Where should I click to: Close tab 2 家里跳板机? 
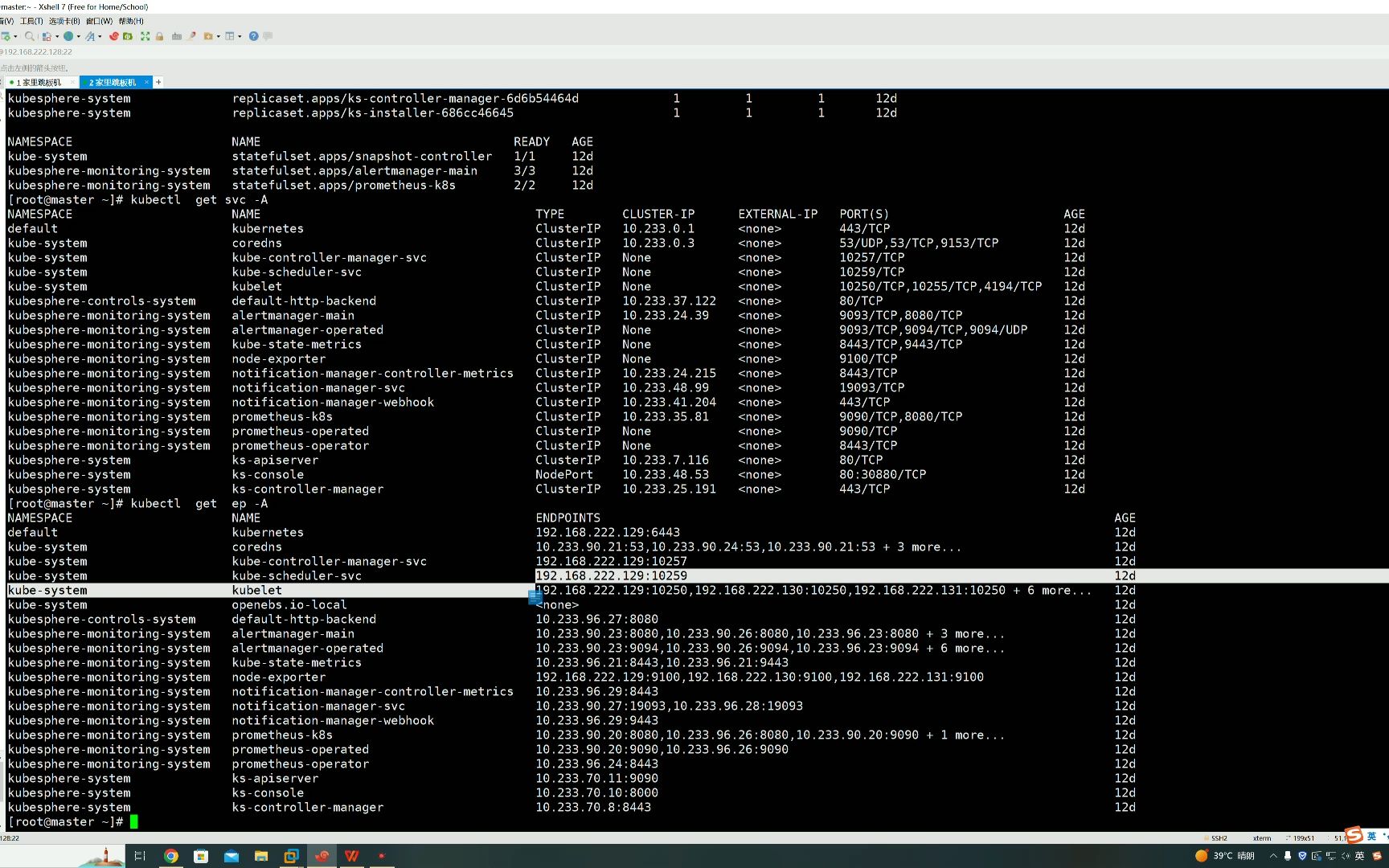(146, 82)
